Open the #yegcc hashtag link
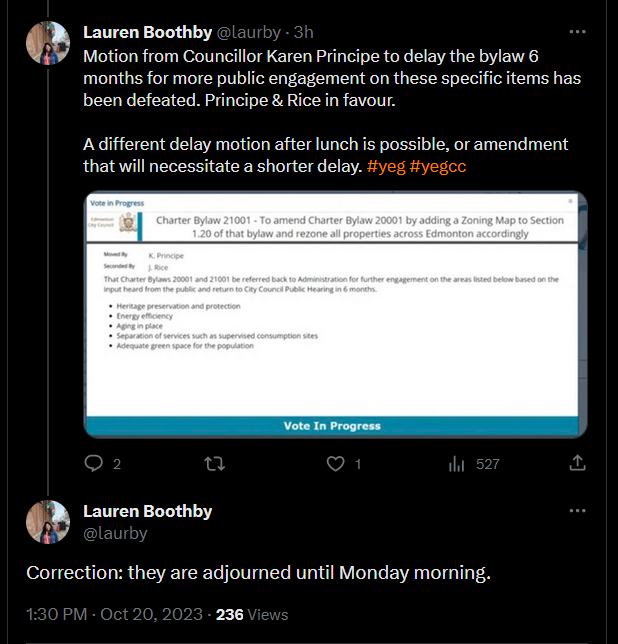Screen dimensions: 618x644 pyautogui.click(x=437, y=166)
